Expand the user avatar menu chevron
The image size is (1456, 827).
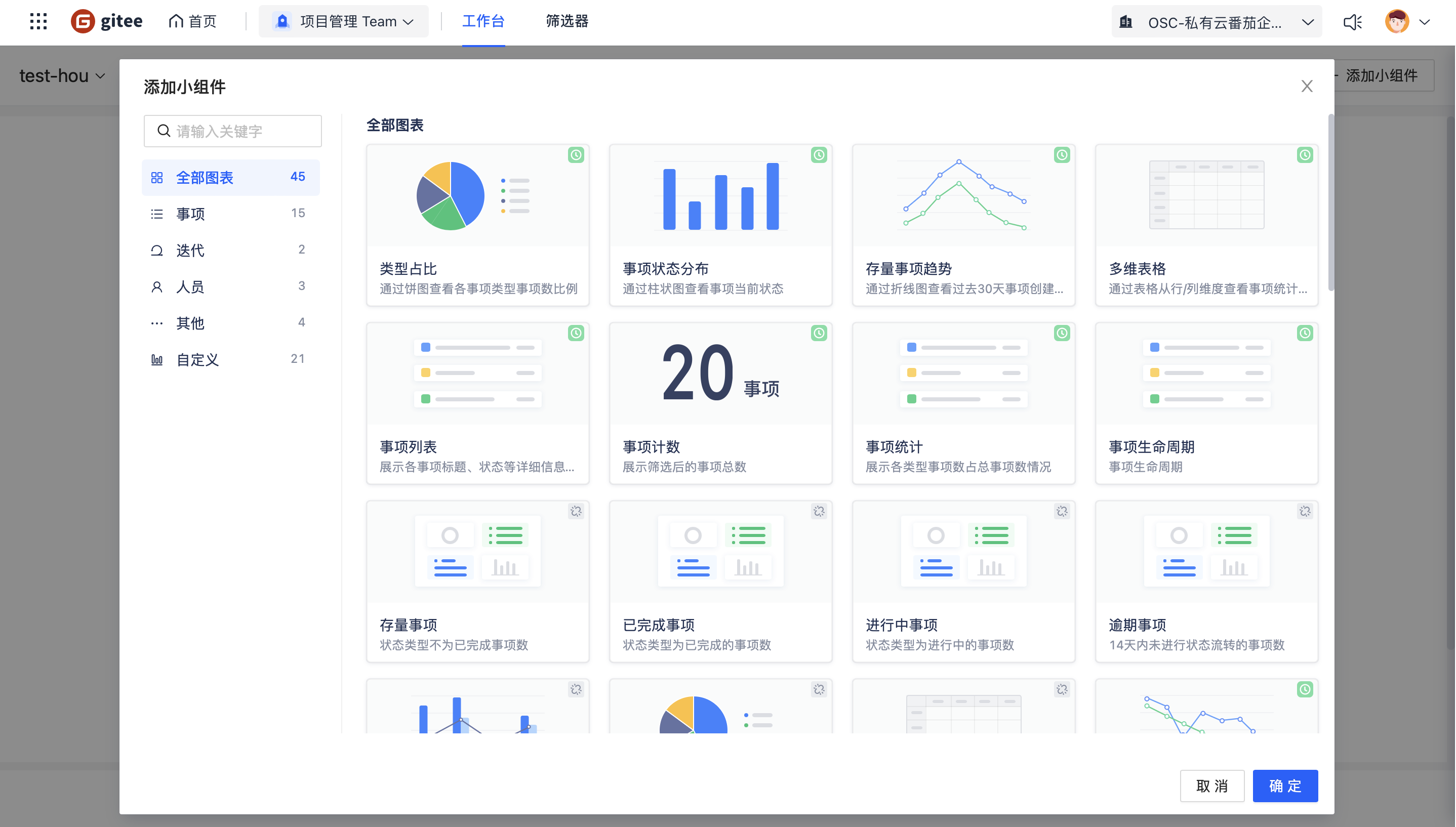pos(1424,22)
